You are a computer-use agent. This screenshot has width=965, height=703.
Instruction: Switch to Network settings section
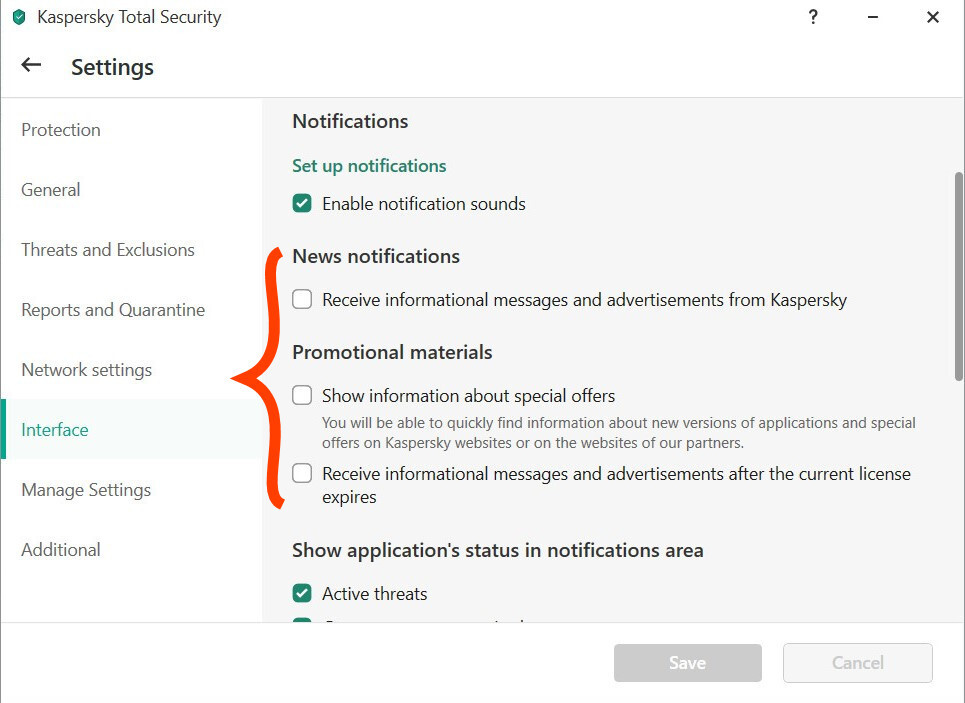click(87, 370)
